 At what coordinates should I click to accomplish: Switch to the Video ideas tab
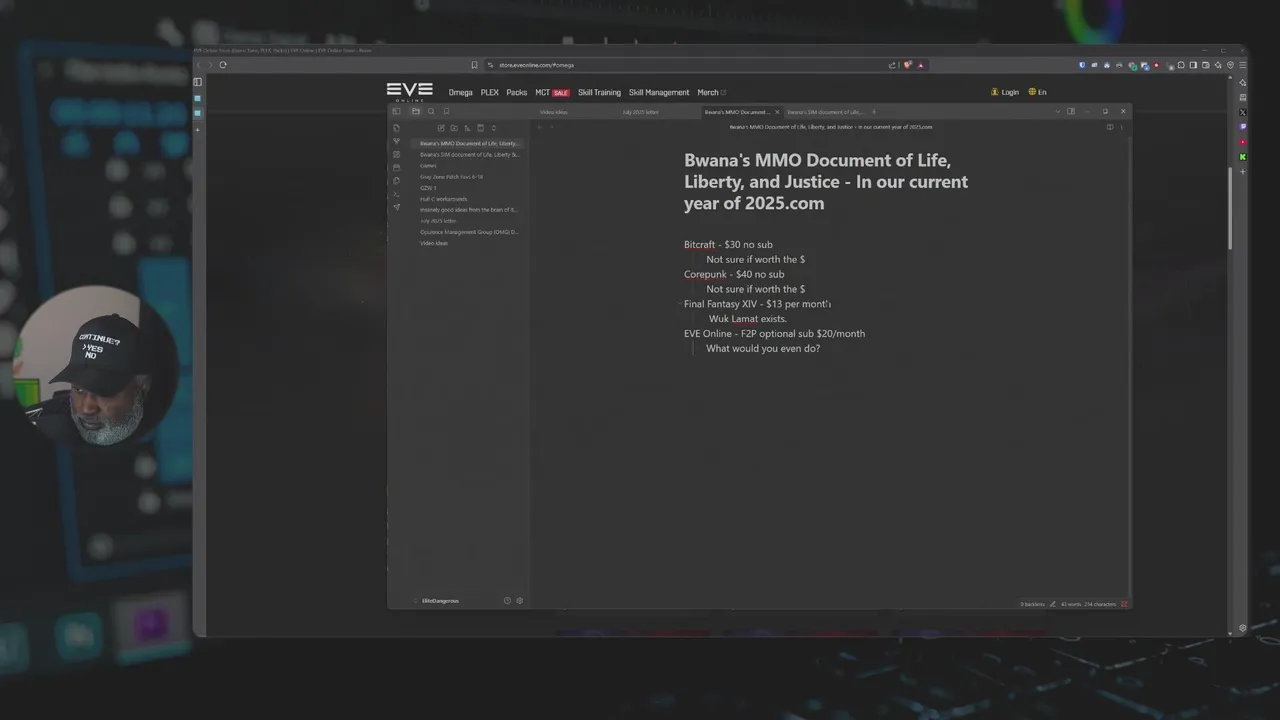[x=553, y=112]
